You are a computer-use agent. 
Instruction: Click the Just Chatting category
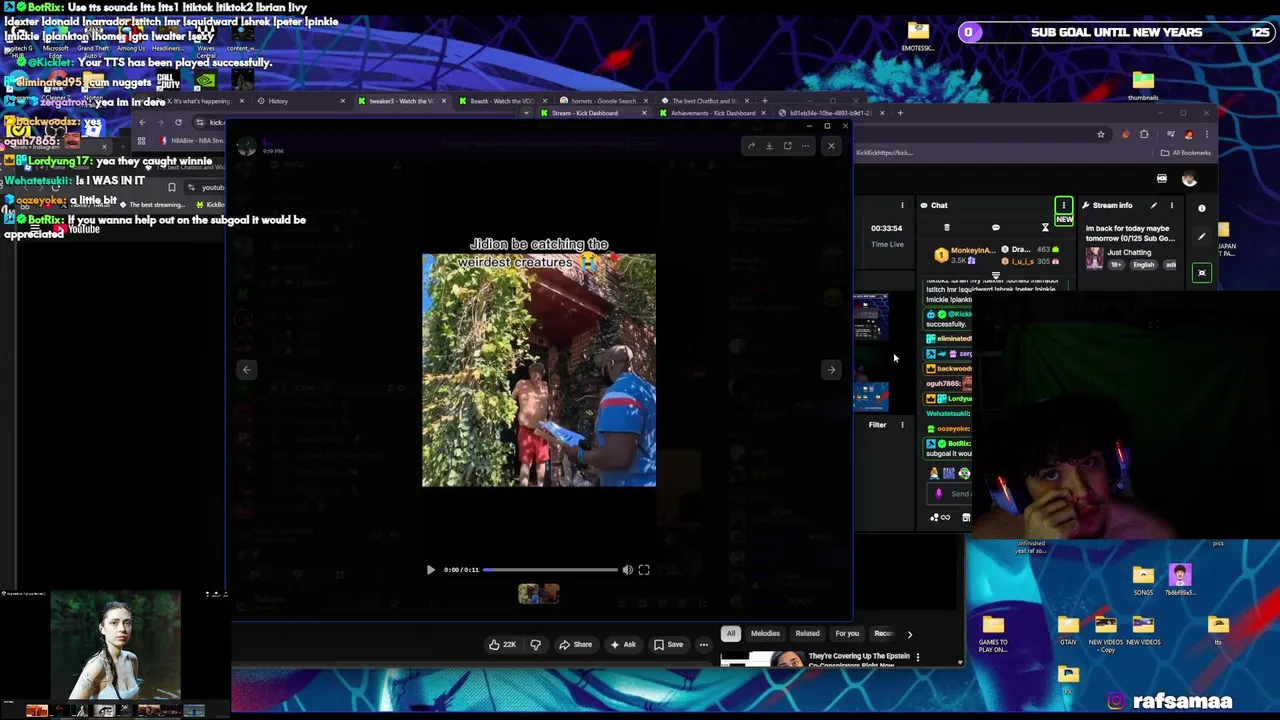1129,253
